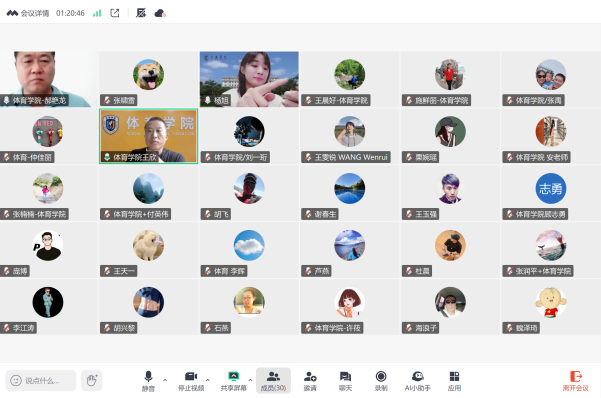Click the white cloud avatar of 体育 李辉
This screenshot has height=398, width=601.
pyautogui.click(x=249, y=245)
